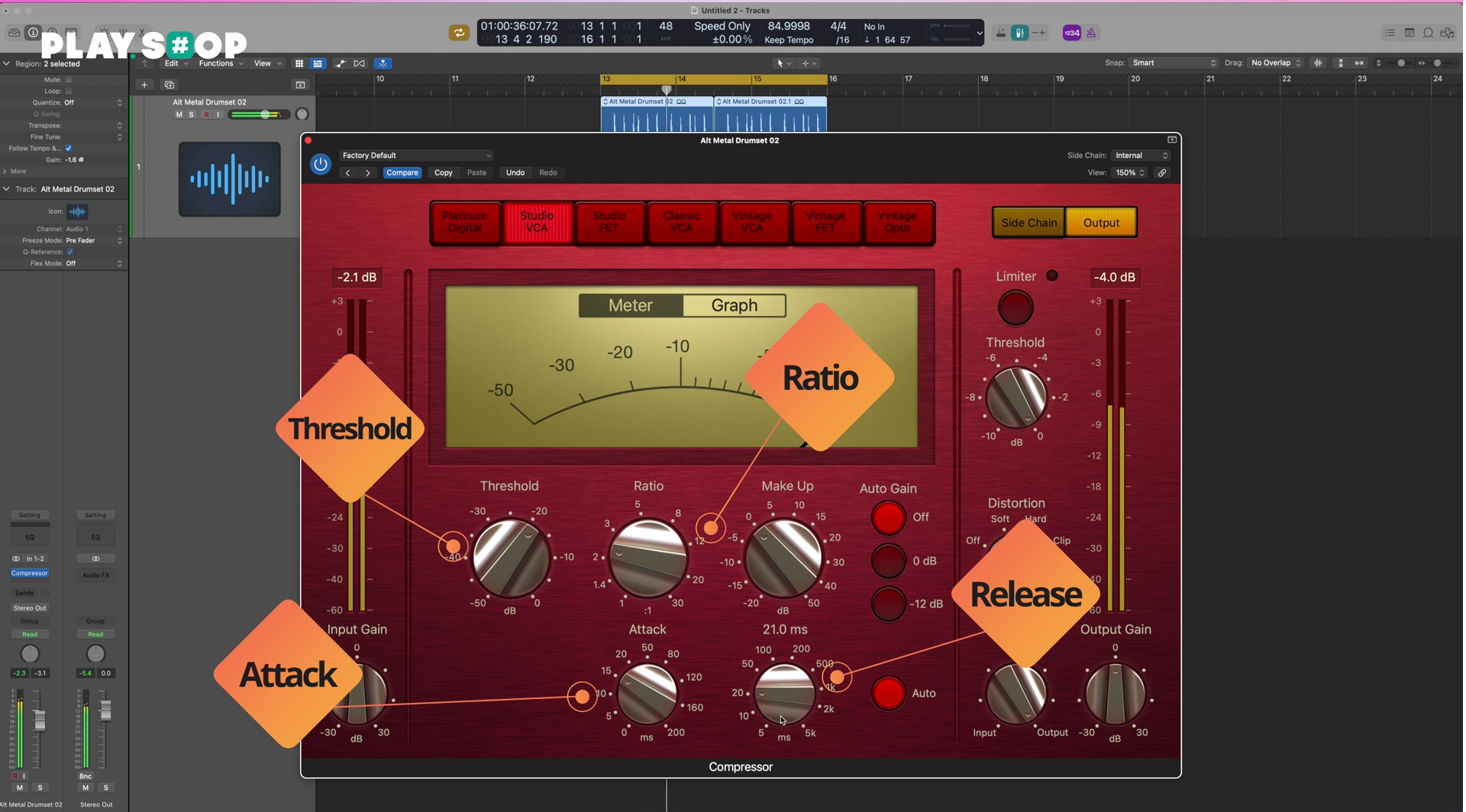Toggle the Count-in 1234 button
The height and width of the screenshot is (812, 1466).
(1072, 33)
